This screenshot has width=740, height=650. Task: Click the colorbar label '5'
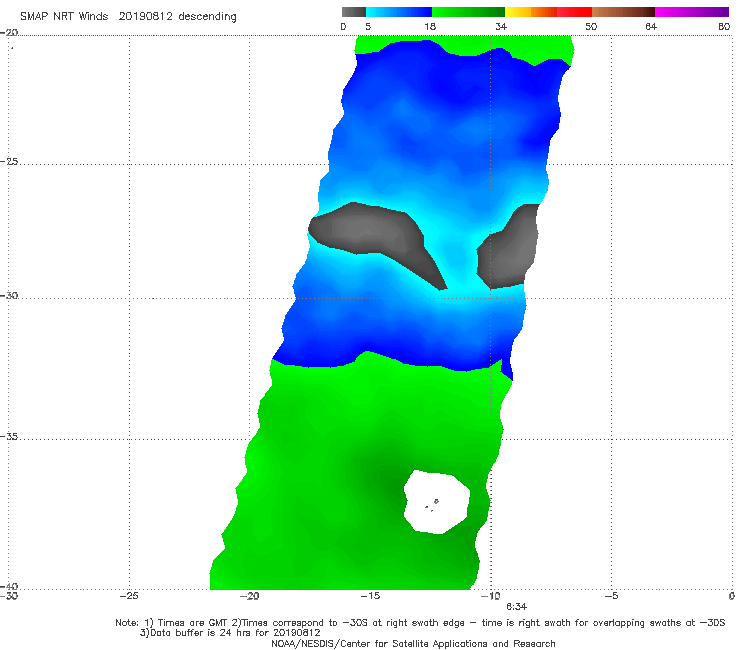(x=368, y=27)
